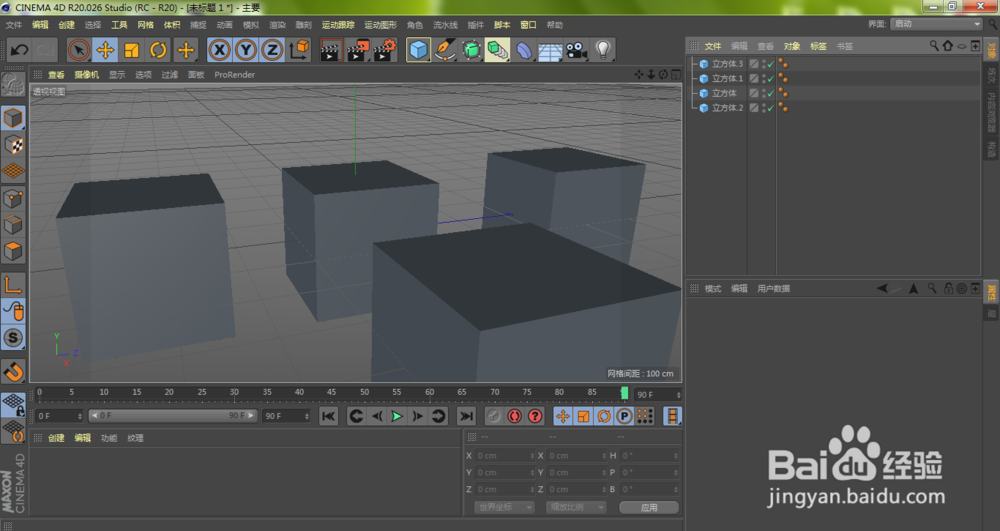The width and height of the screenshot is (1000, 531).
Task: Toggle visibility dots for 立方体.3
Action: (763, 64)
